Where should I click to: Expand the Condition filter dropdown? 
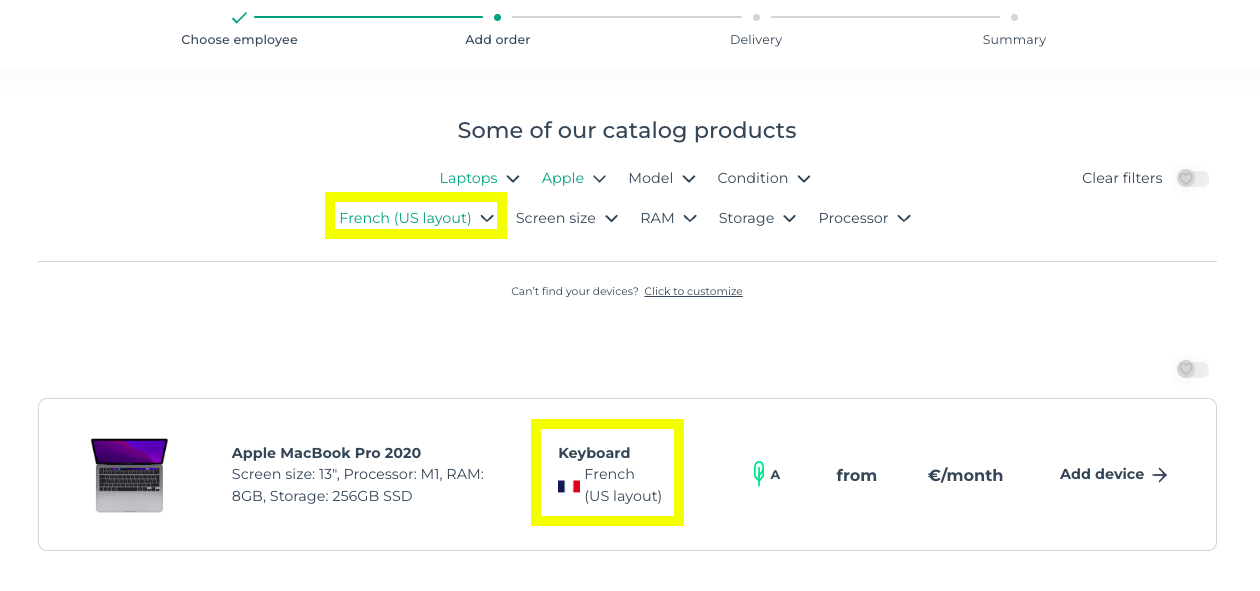click(763, 178)
